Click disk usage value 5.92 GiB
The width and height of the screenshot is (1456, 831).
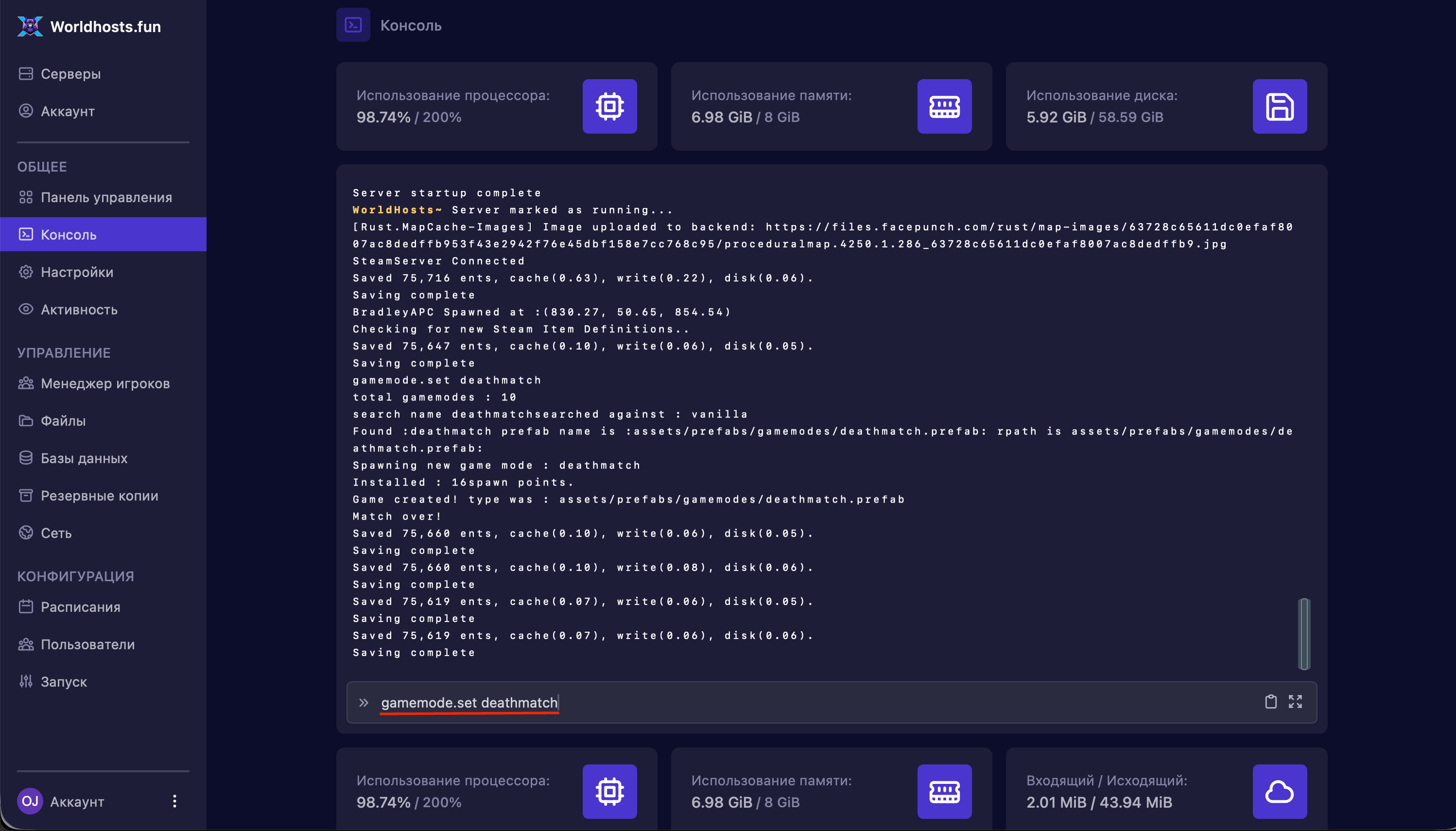(1056, 117)
